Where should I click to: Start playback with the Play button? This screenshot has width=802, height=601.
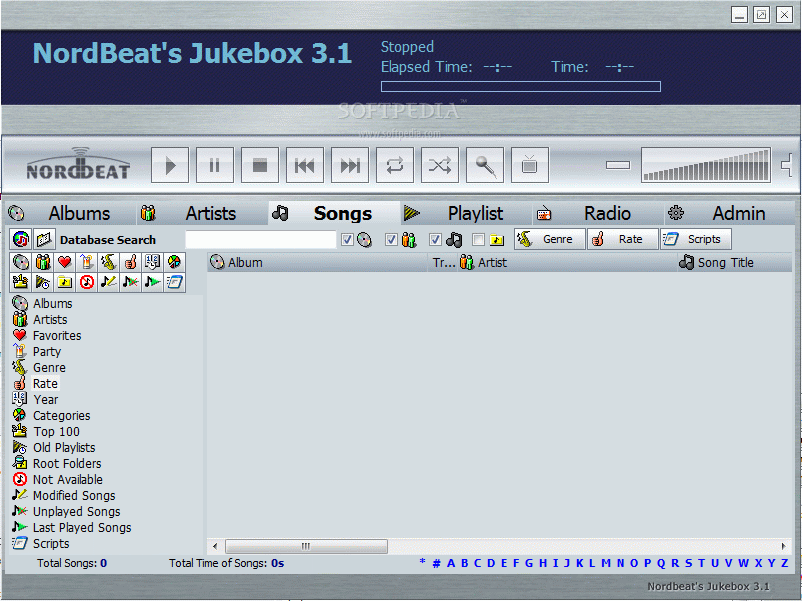click(170, 165)
